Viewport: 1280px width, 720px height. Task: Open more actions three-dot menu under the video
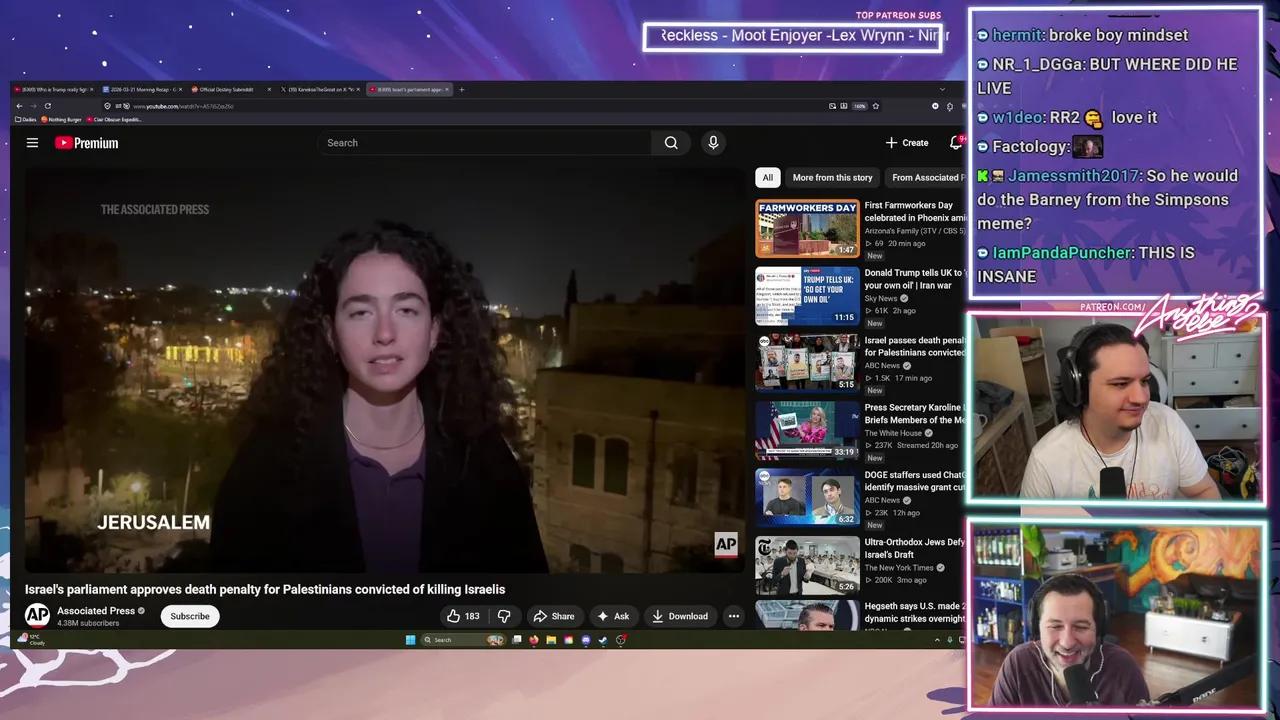click(734, 616)
